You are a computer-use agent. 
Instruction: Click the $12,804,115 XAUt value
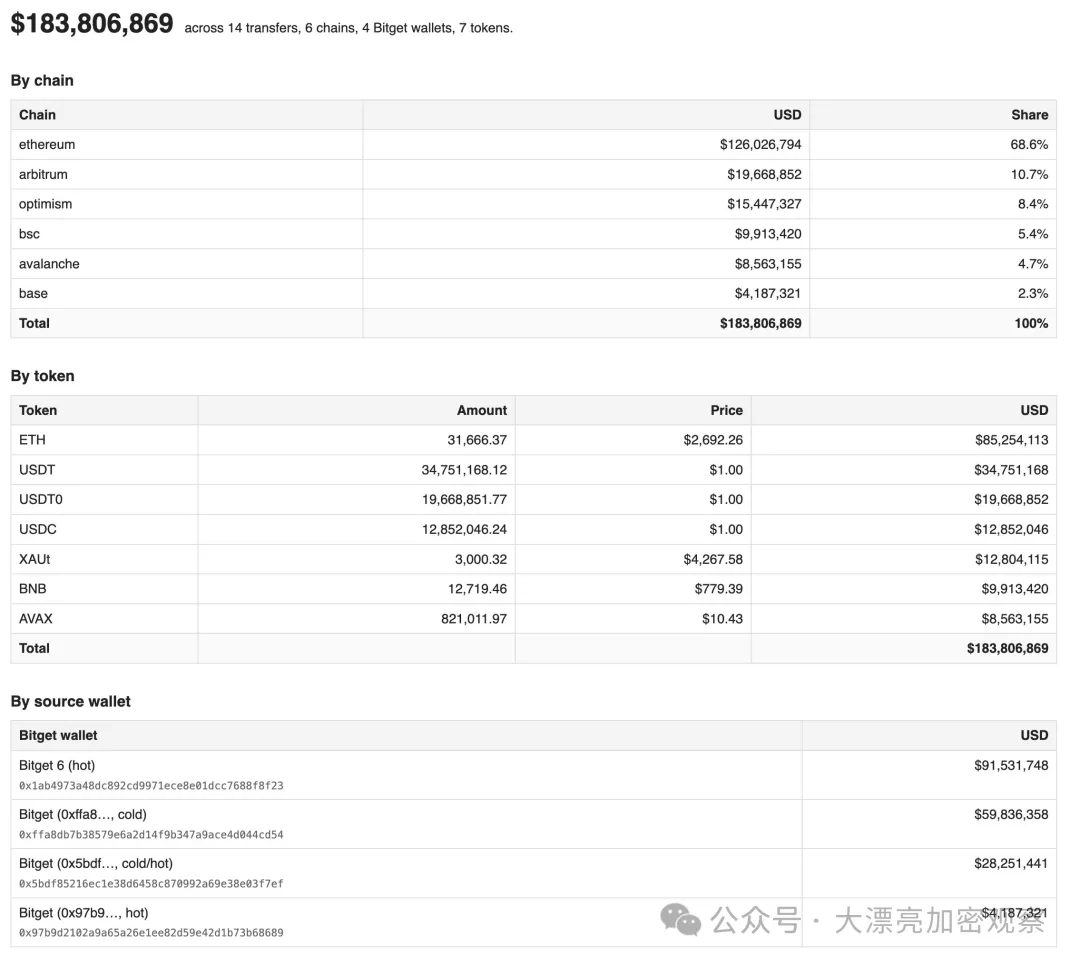pos(1011,559)
